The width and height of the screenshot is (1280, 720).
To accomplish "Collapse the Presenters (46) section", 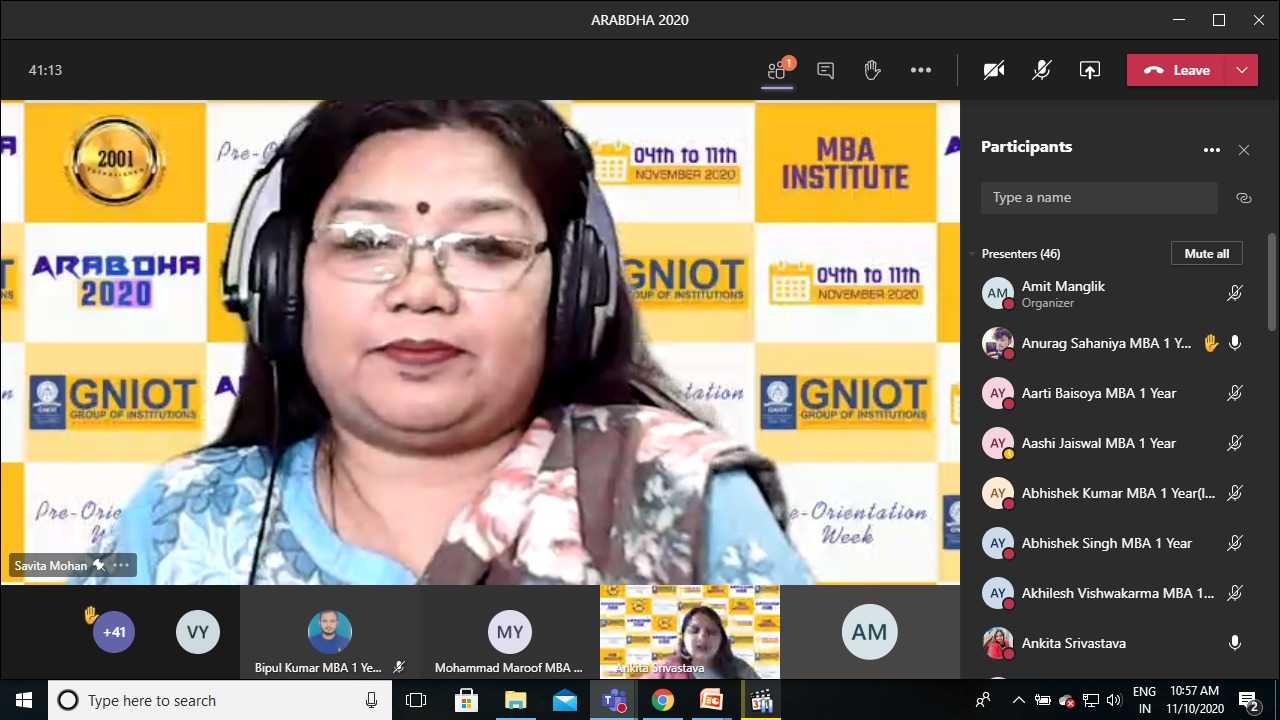I will tap(972, 254).
